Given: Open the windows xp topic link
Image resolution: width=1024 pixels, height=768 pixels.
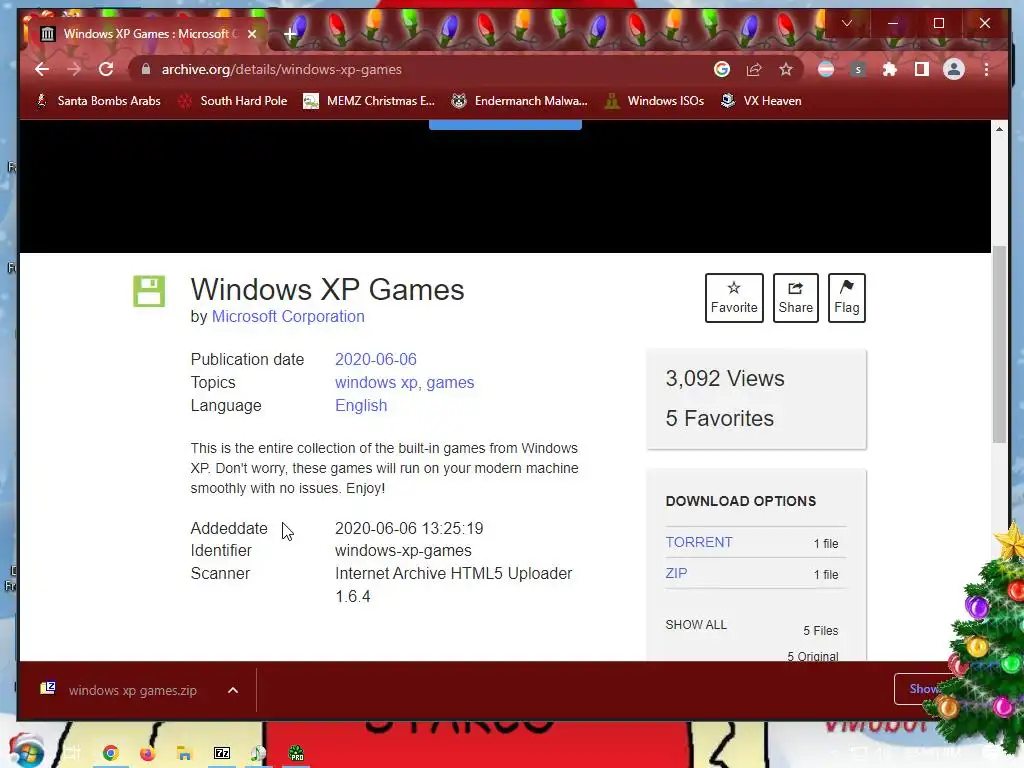Looking at the screenshot, I should pos(376,383).
